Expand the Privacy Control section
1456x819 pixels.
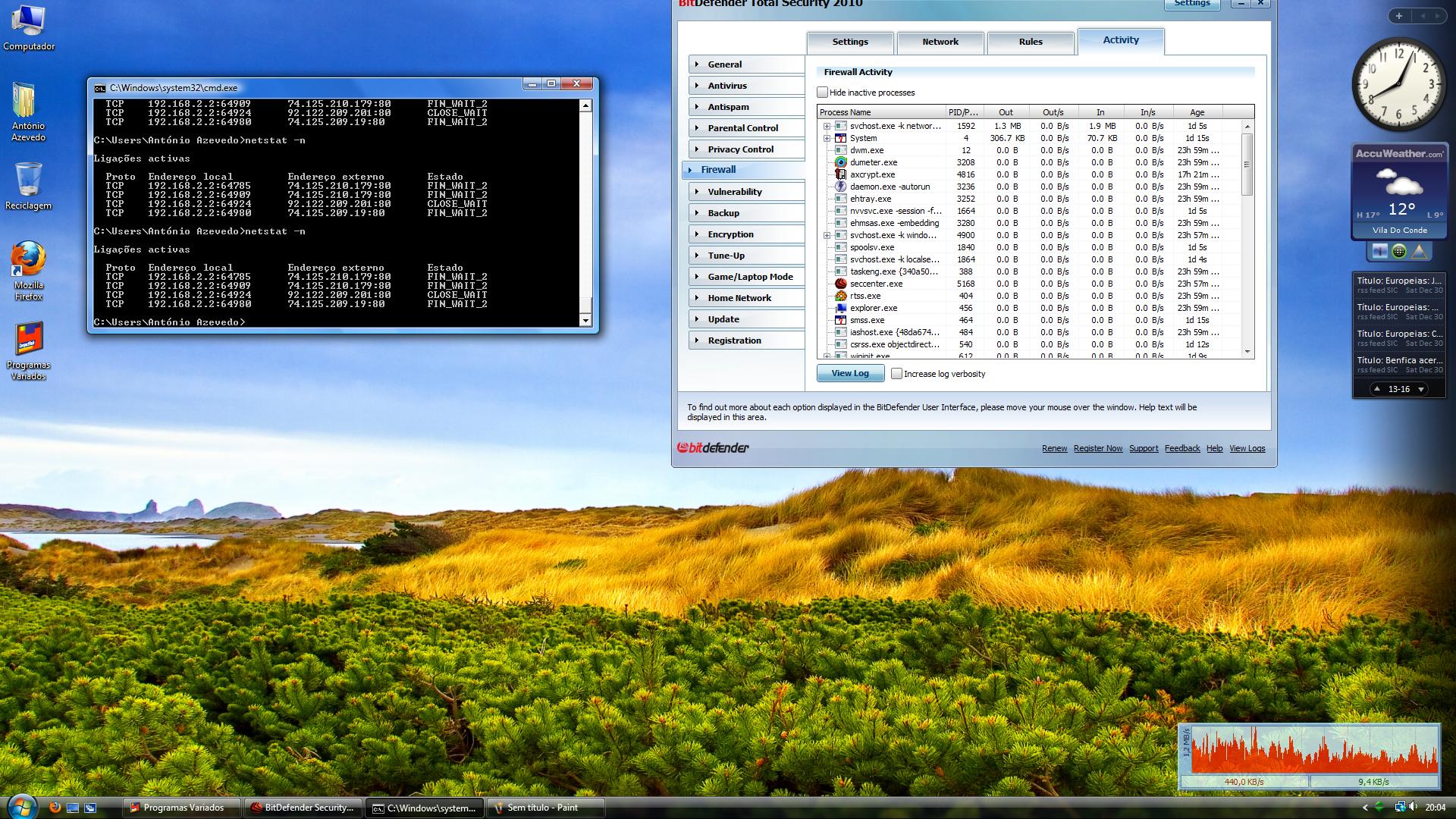(746, 149)
